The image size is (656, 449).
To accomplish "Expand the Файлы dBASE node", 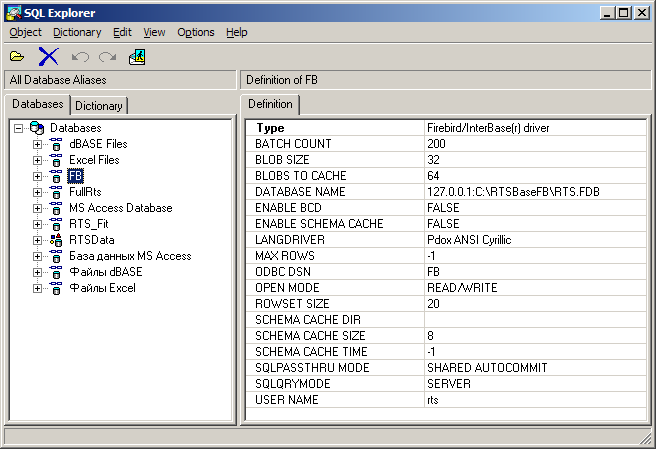I will (x=37, y=272).
